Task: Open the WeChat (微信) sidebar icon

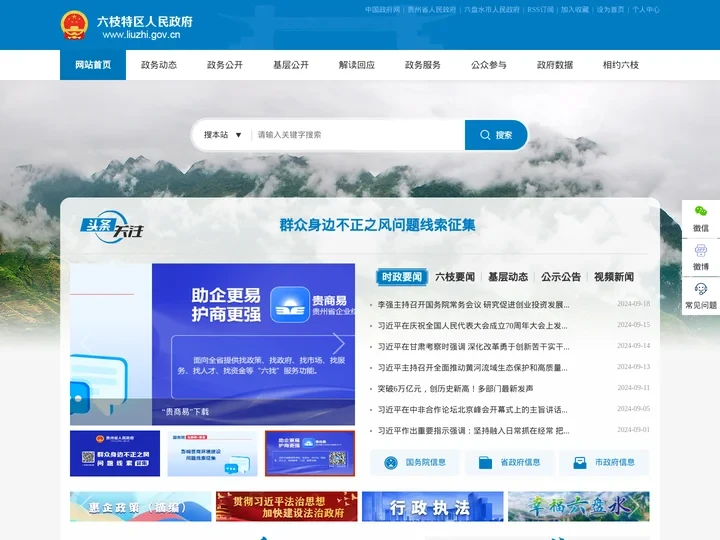Action: pos(701,219)
